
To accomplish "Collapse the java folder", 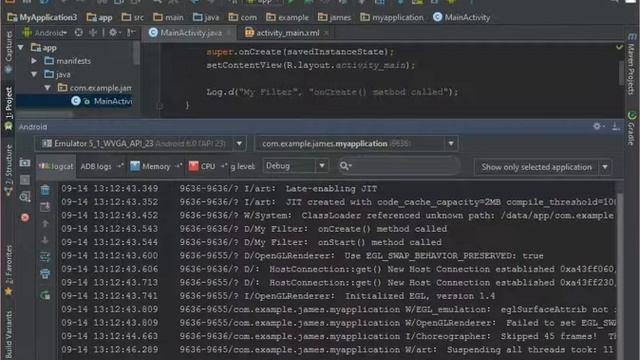I will point(34,74).
